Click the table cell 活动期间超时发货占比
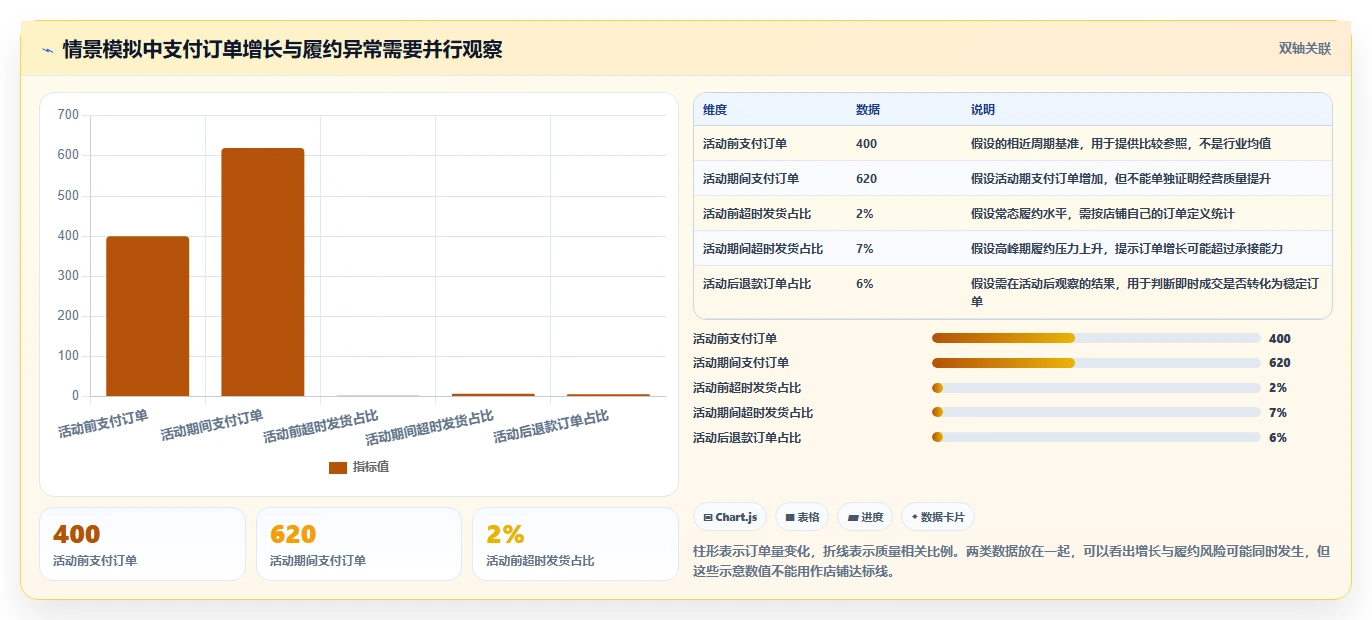The image size is (1372, 620). click(763, 249)
